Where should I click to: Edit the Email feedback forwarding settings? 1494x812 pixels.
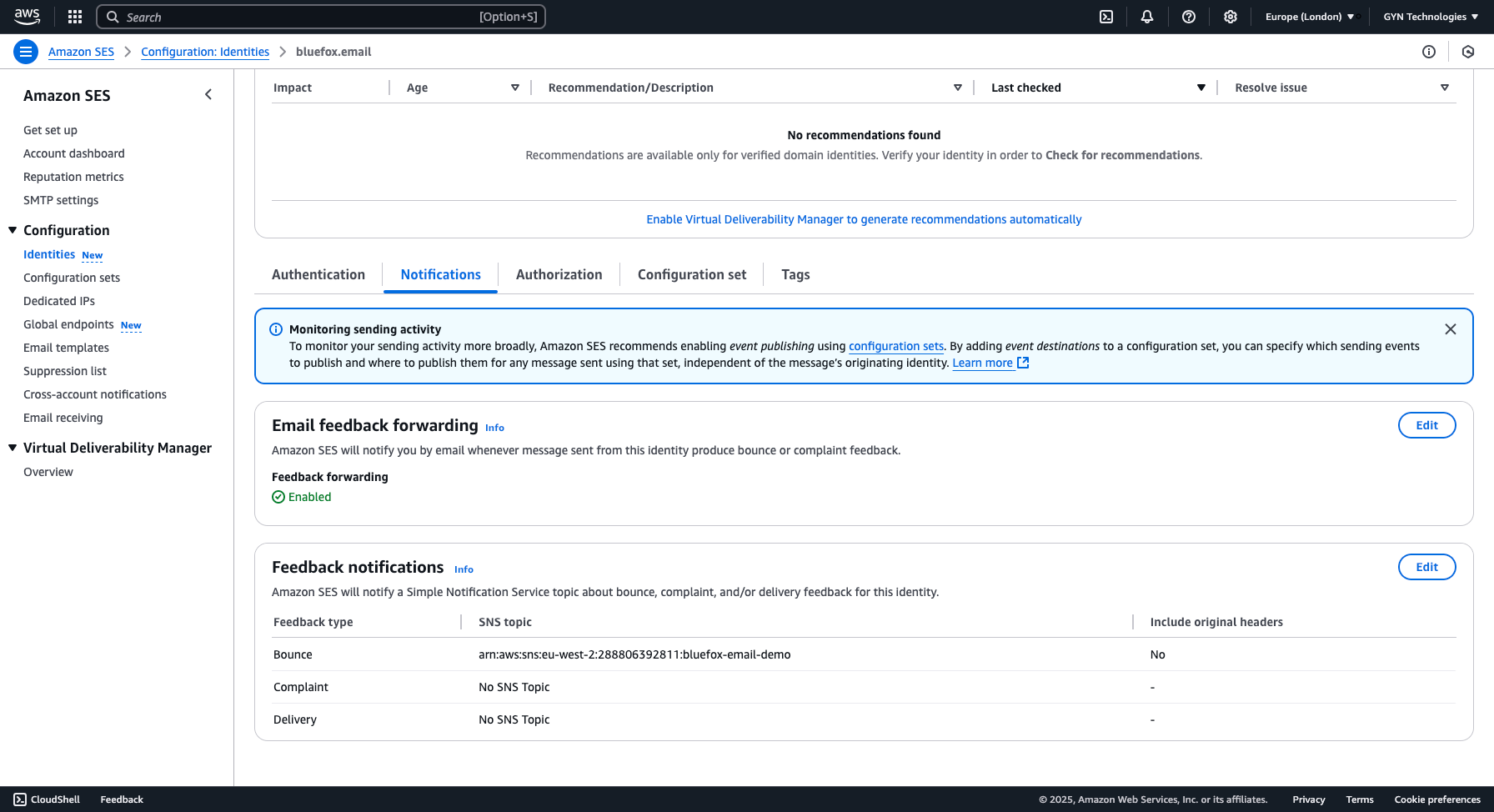click(x=1426, y=425)
